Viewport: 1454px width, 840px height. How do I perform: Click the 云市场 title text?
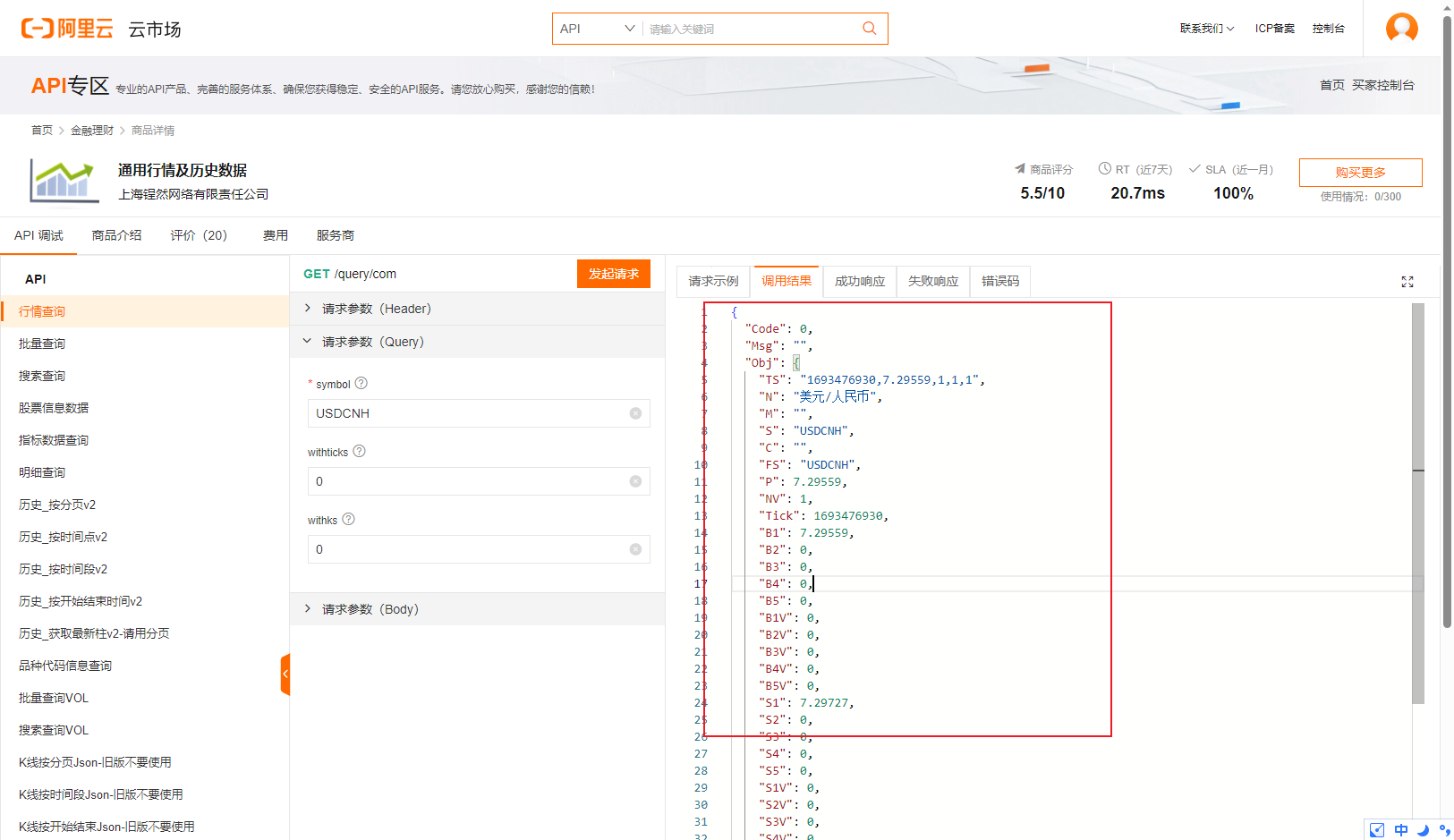[155, 30]
